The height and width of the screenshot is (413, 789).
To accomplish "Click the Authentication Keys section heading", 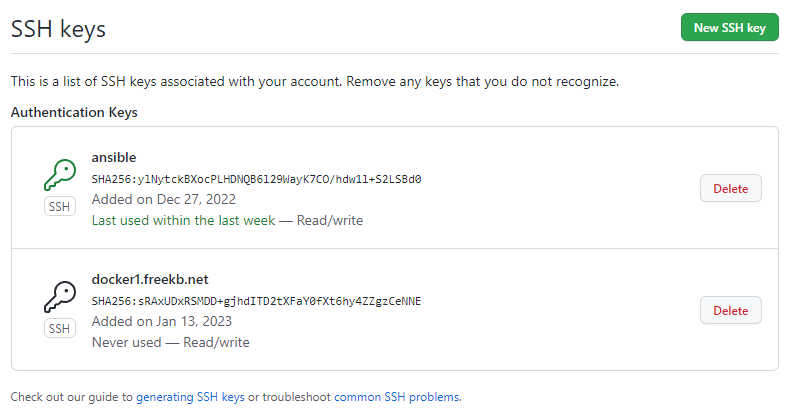I will click(74, 112).
